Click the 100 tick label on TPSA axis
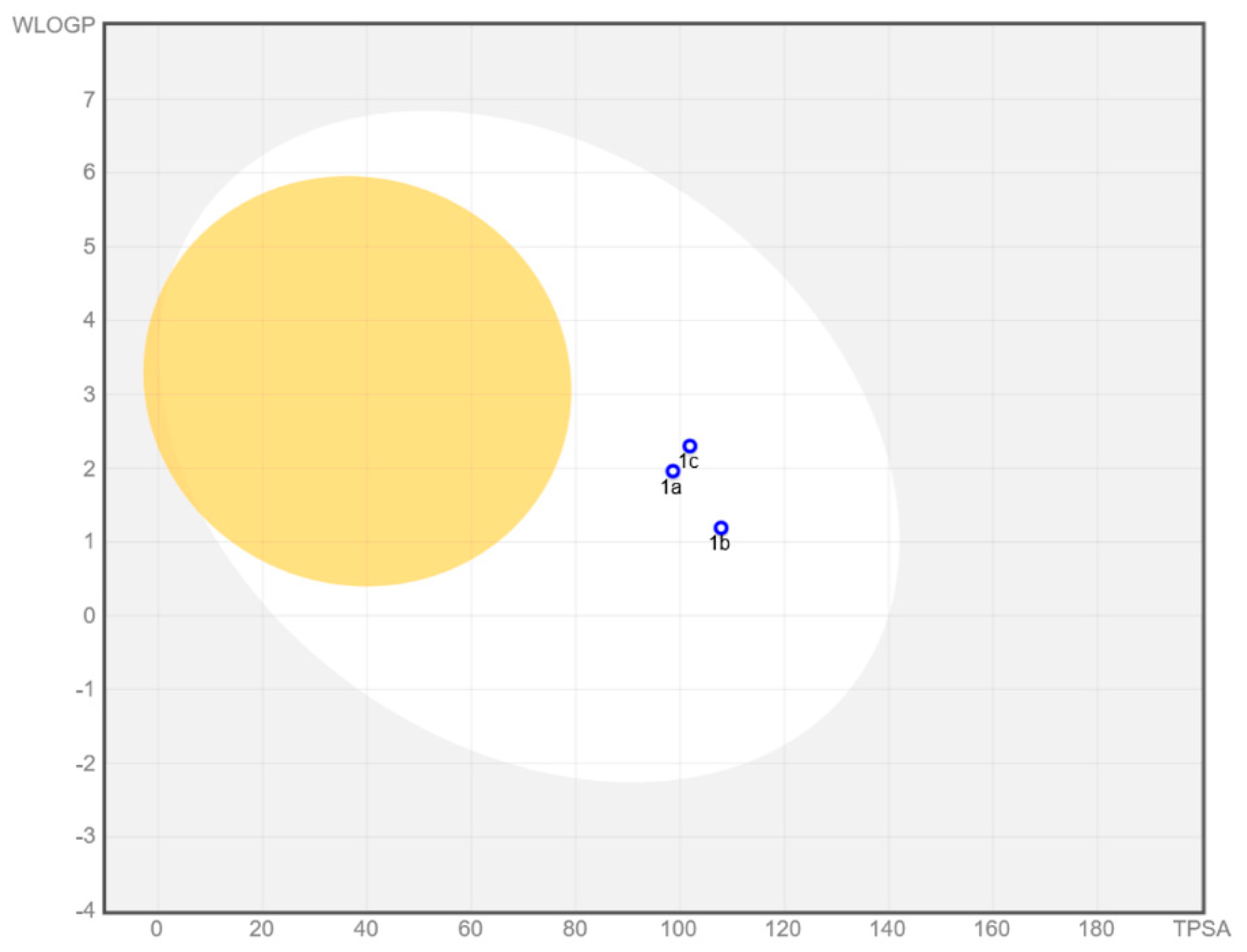The height and width of the screenshot is (952, 1247). point(679,929)
